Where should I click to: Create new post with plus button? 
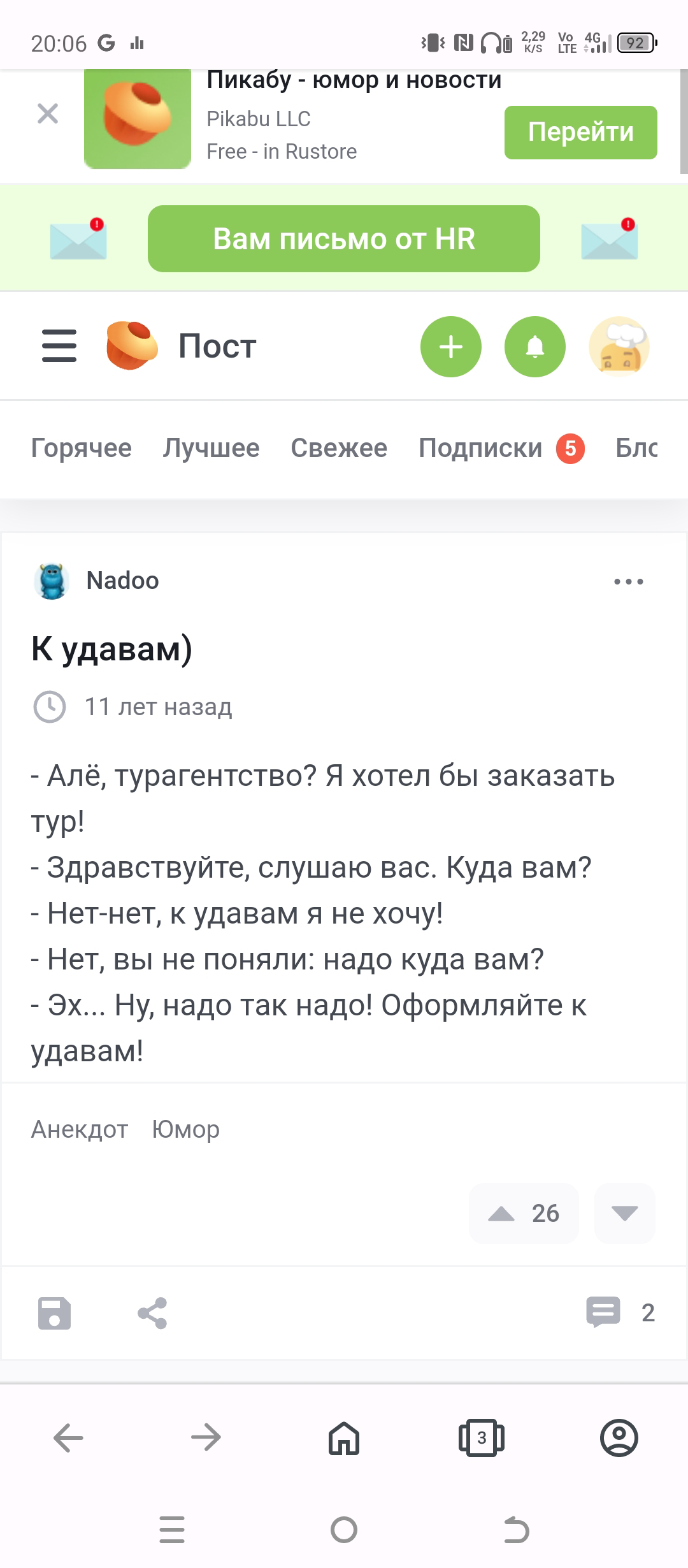point(450,347)
